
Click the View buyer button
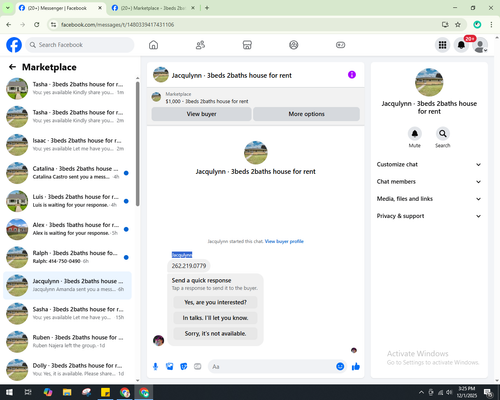(201, 114)
